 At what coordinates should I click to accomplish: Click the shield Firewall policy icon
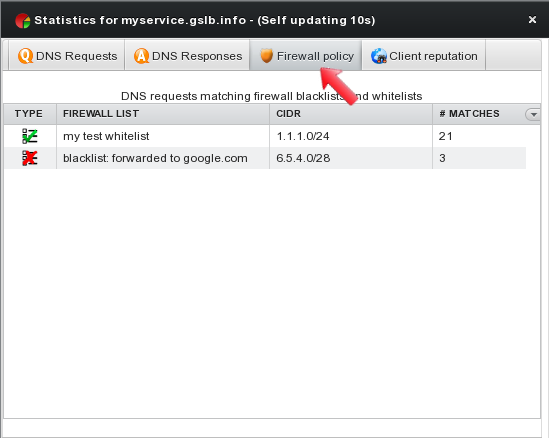[x=266, y=56]
